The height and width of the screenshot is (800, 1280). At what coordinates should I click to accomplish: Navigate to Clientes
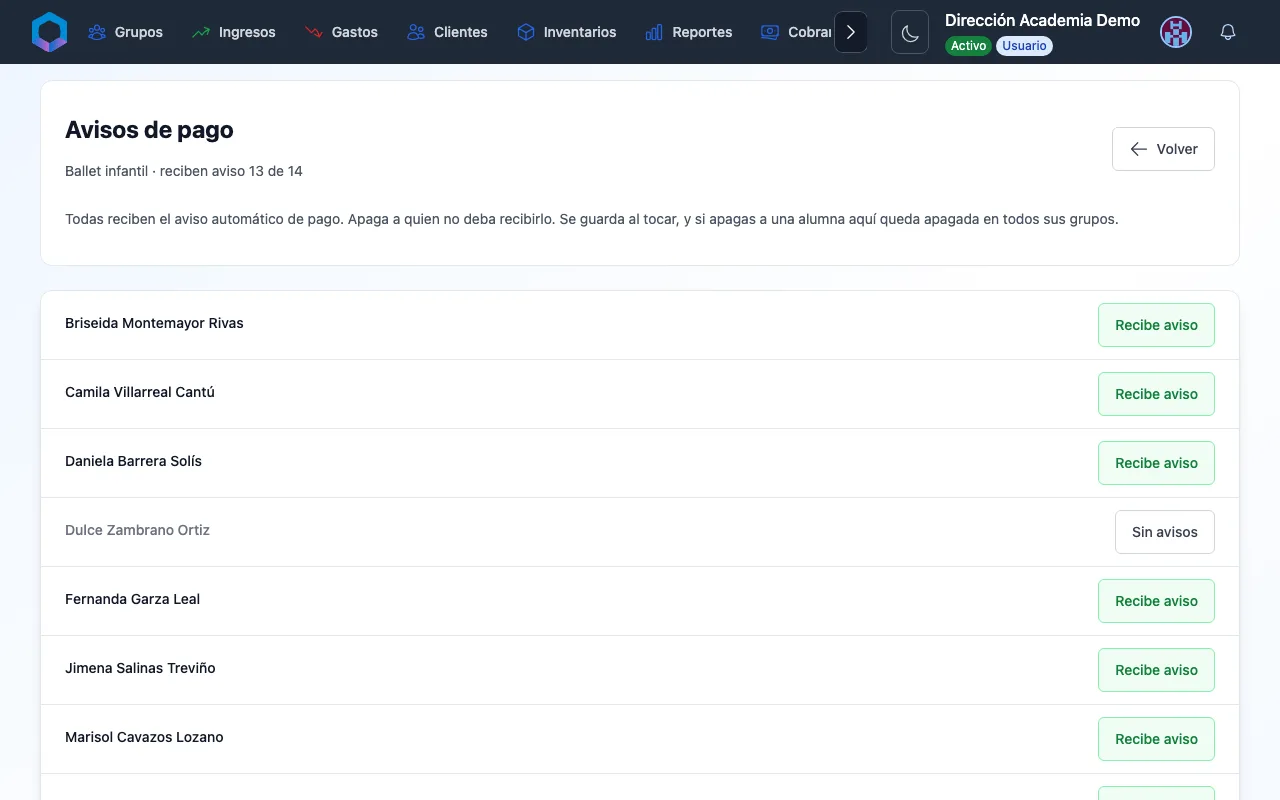click(448, 32)
